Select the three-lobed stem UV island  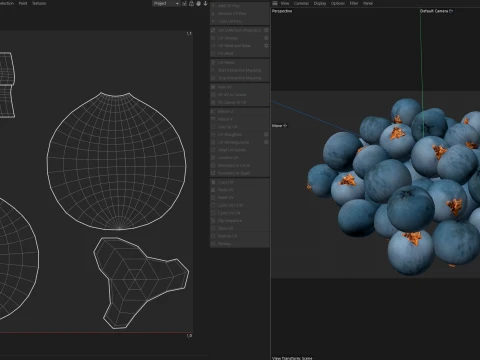pos(141,283)
